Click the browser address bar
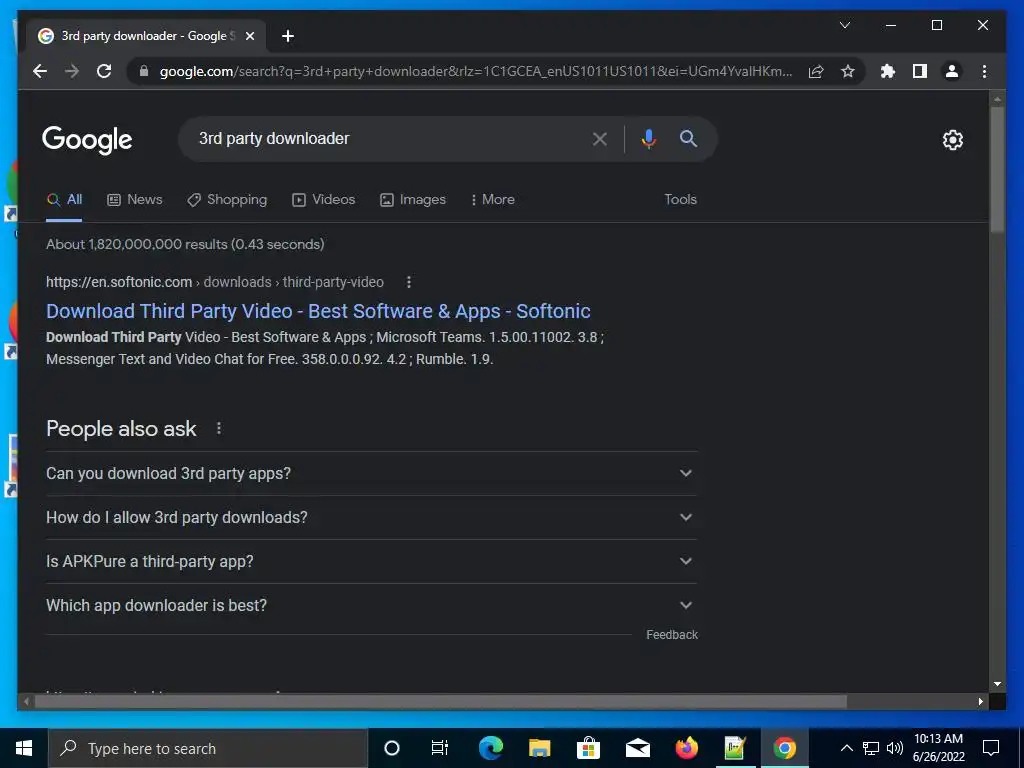 pyautogui.click(x=475, y=71)
